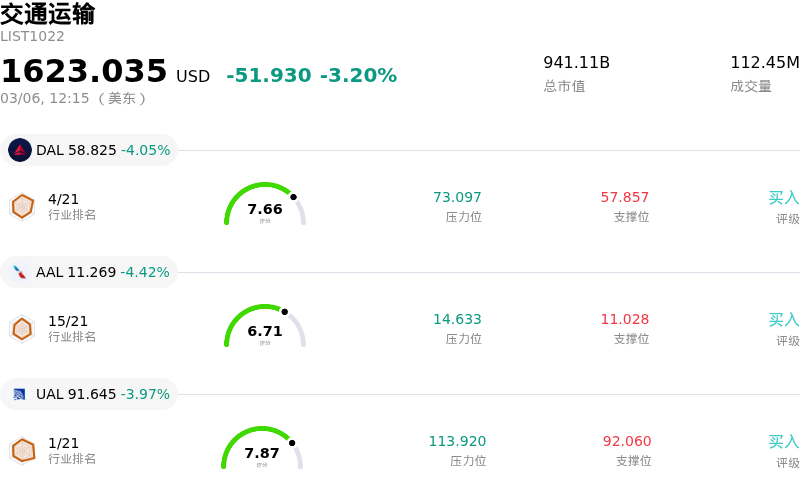Select the 交通运输 sector title
This screenshot has width=800, height=488.
pyautogui.click(x=48, y=14)
